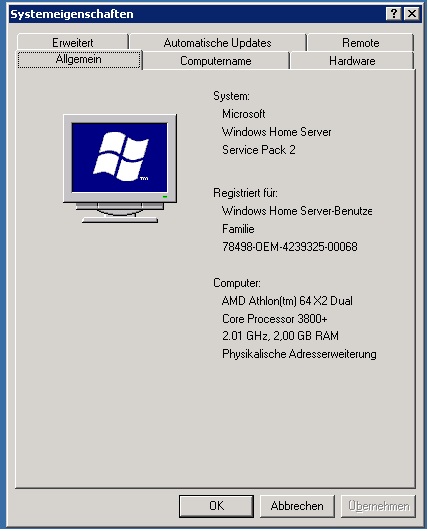Confirm with the OK button

pos(216,506)
